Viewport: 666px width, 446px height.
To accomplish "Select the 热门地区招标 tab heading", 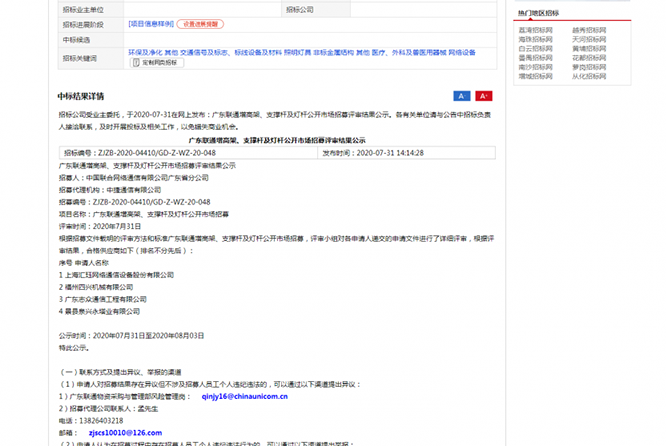I will coord(538,13).
